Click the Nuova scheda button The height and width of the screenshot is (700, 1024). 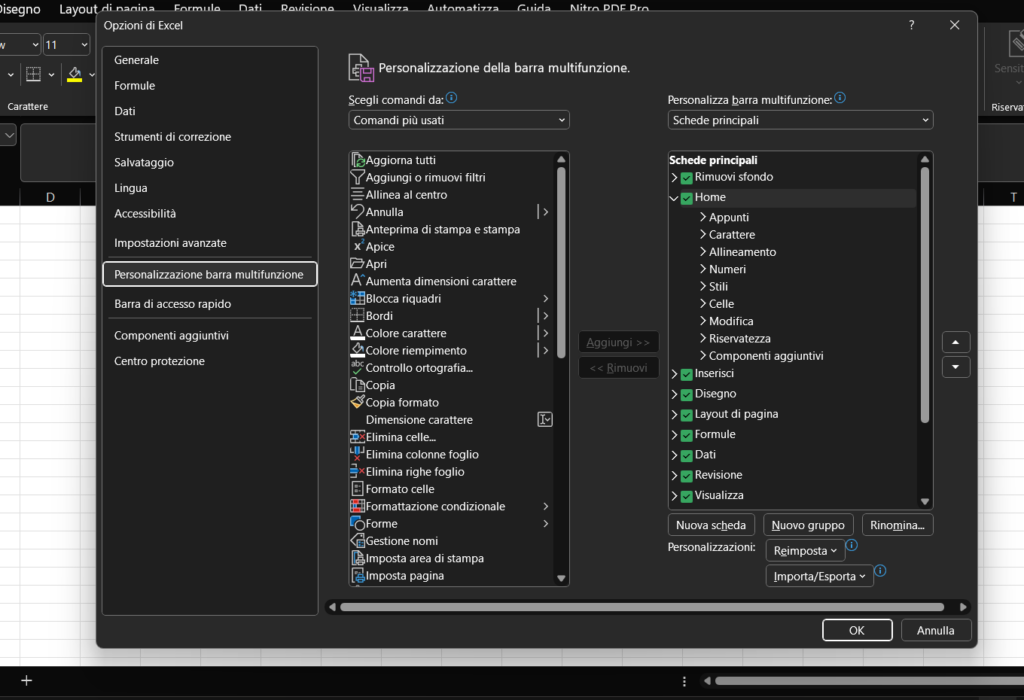click(x=711, y=525)
